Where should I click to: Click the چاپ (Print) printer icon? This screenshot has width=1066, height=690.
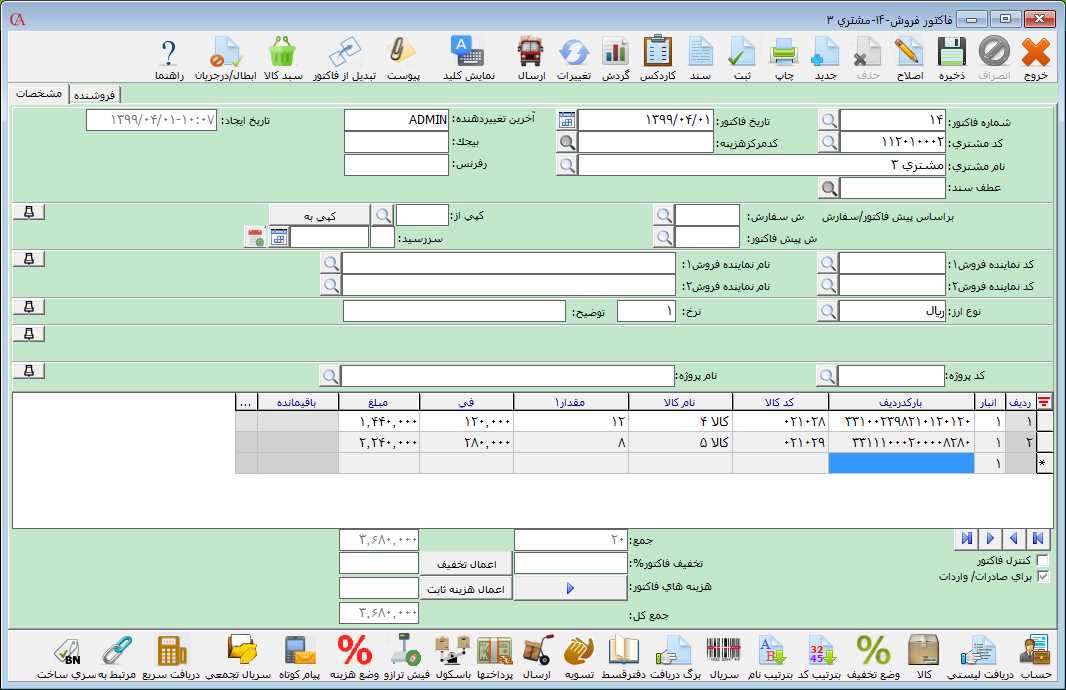tap(783, 52)
